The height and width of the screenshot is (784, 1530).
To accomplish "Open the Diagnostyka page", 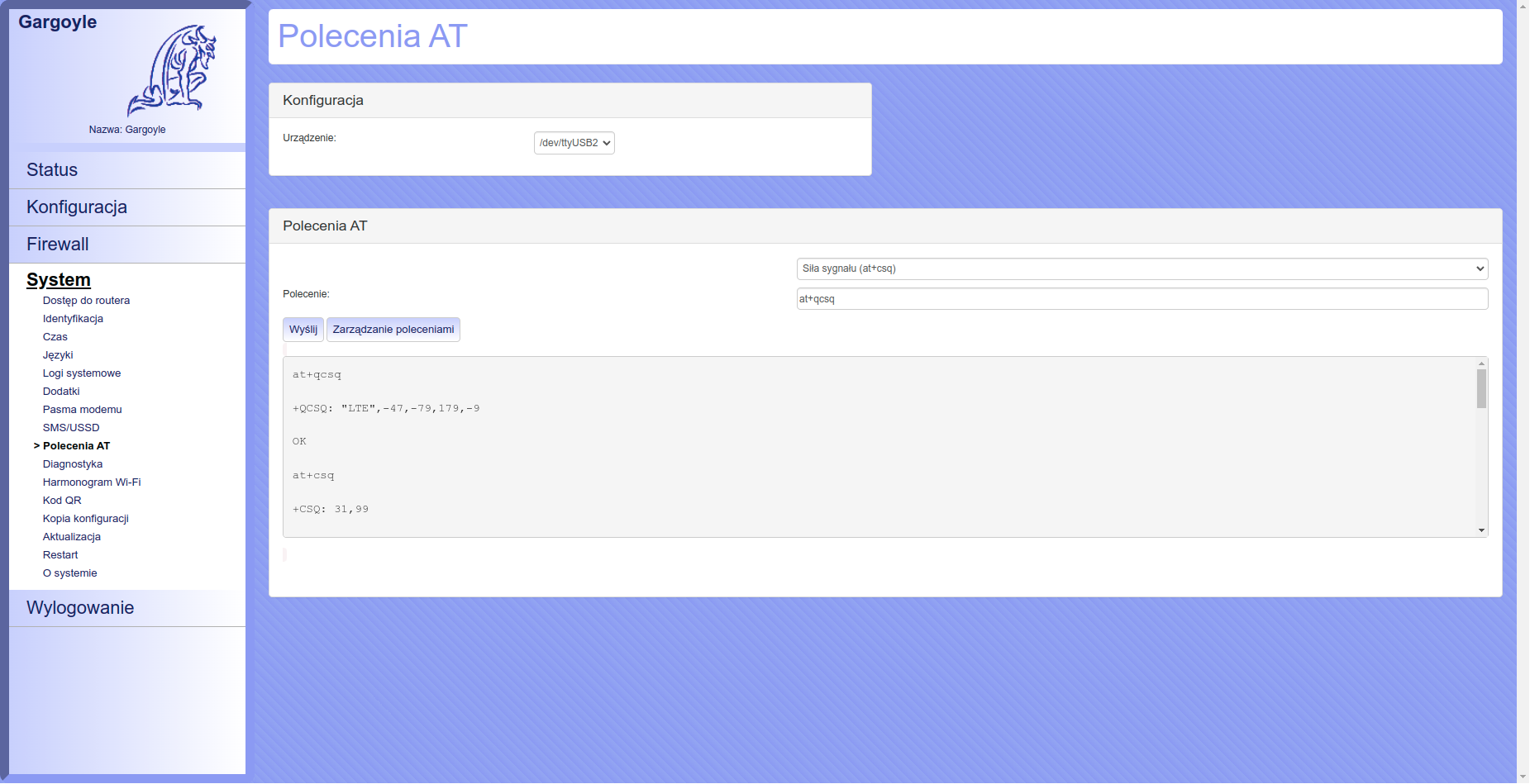I will coord(73,464).
